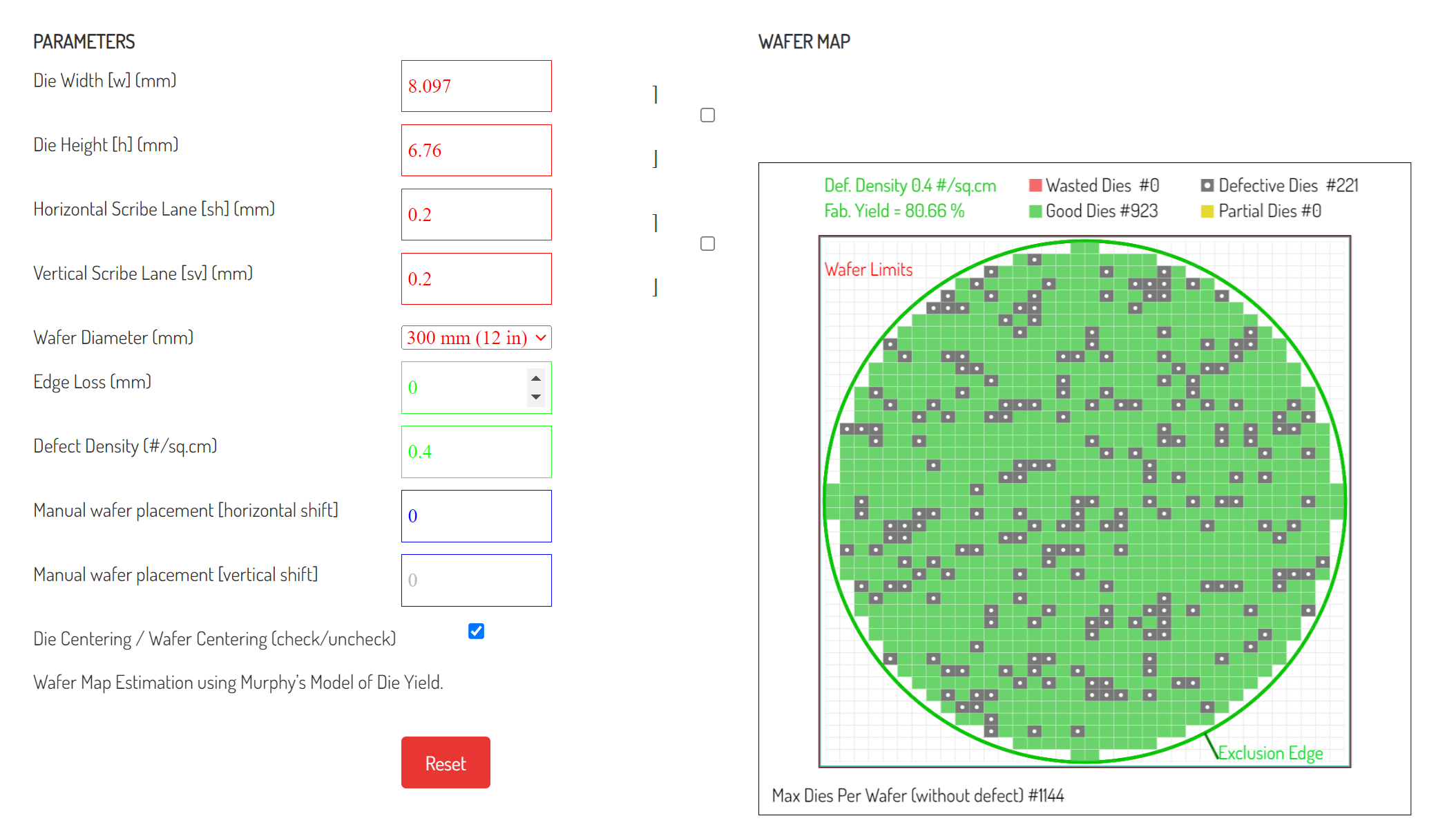Click the horizontal shift placement field
Image resolution: width=1456 pixels, height=825 pixels.
coord(476,516)
